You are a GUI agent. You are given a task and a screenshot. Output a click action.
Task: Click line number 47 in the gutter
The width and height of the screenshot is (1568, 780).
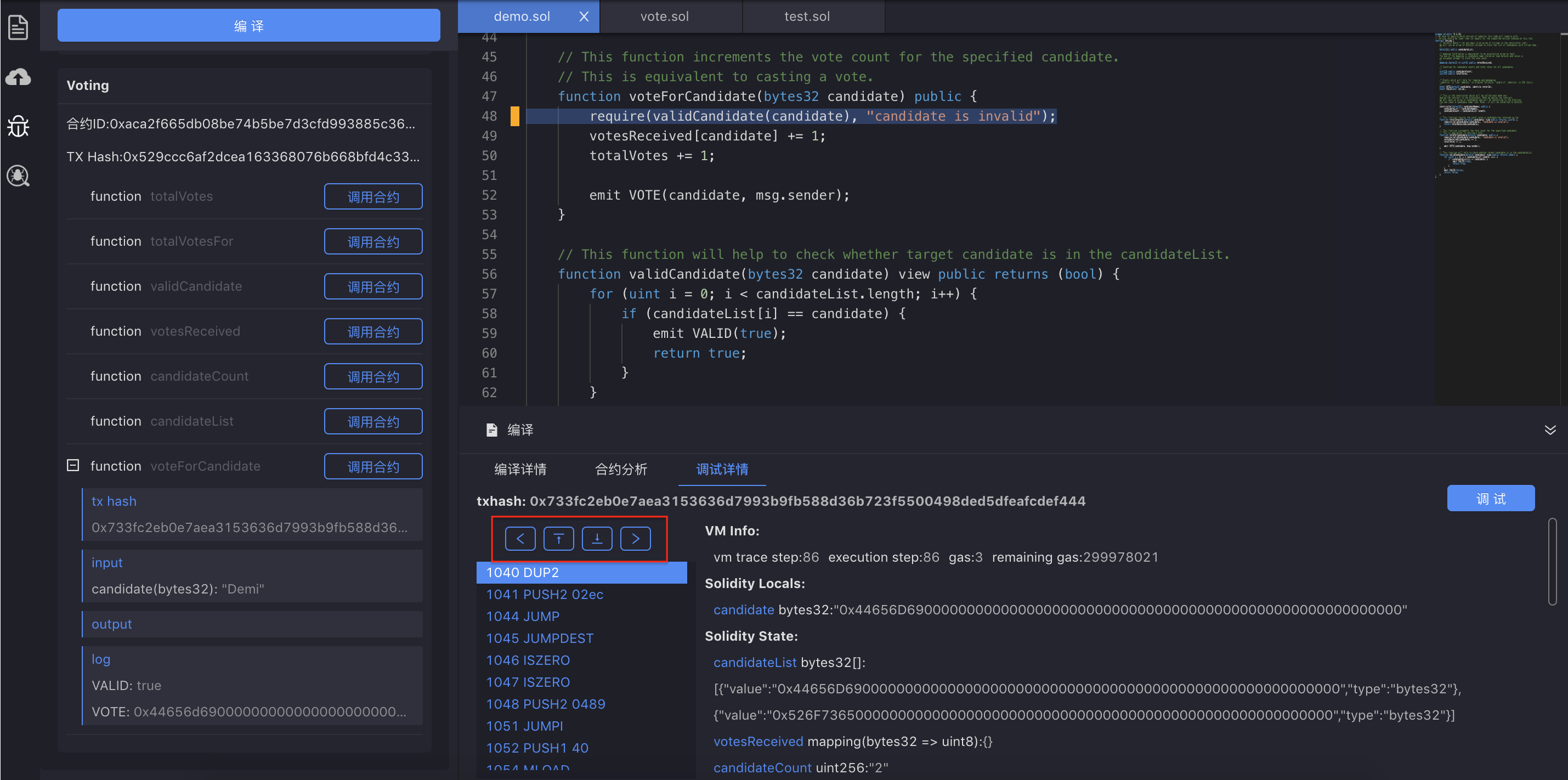[x=489, y=96]
